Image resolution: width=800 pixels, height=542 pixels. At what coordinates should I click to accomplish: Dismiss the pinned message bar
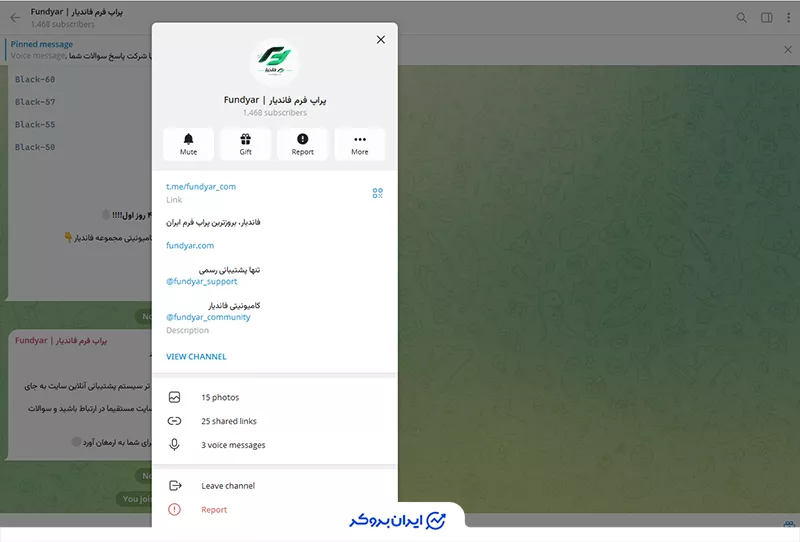point(788,50)
